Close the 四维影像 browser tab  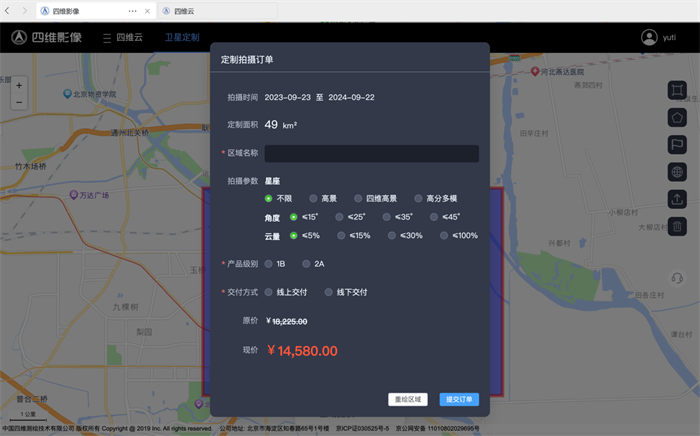pyautogui.click(x=147, y=11)
